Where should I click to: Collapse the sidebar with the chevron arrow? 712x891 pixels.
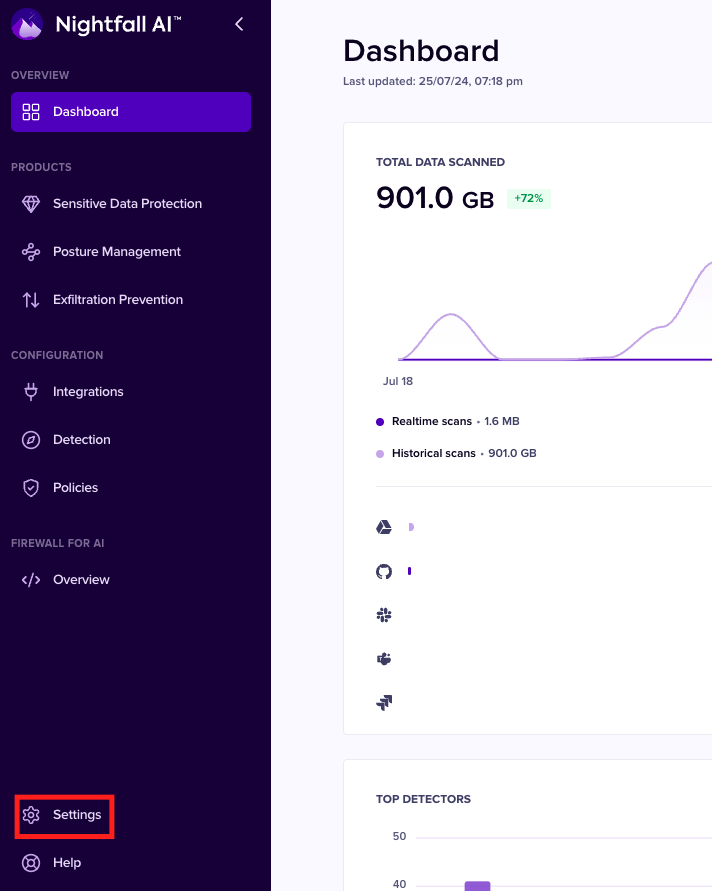[x=239, y=24]
